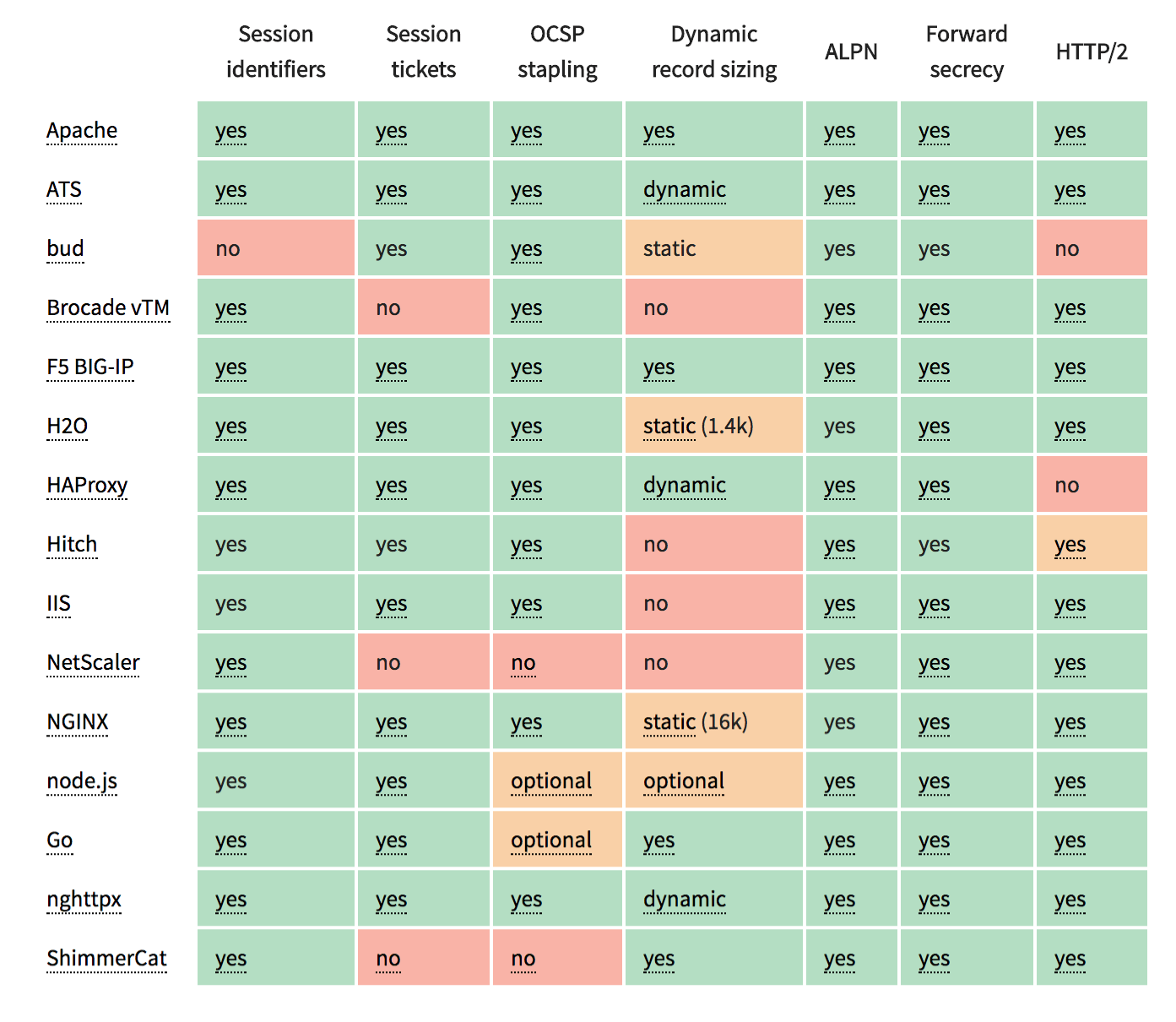Click the IIS server link

(x=59, y=604)
